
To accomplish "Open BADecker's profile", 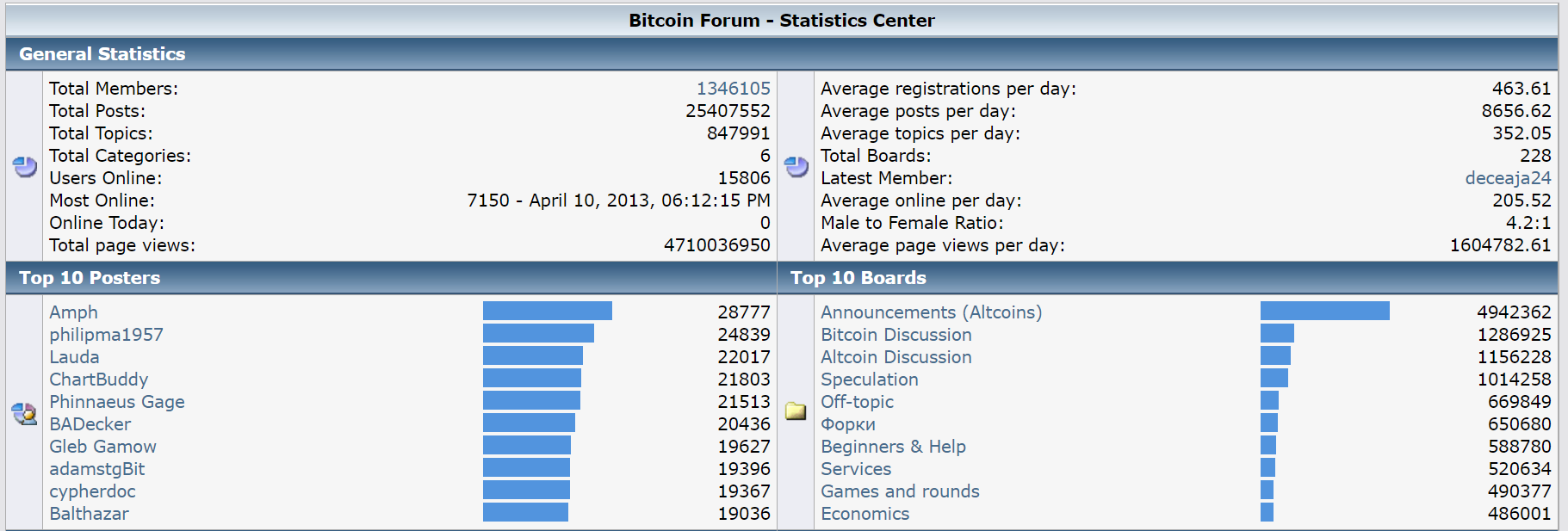I will pyautogui.click(x=90, y=424).
